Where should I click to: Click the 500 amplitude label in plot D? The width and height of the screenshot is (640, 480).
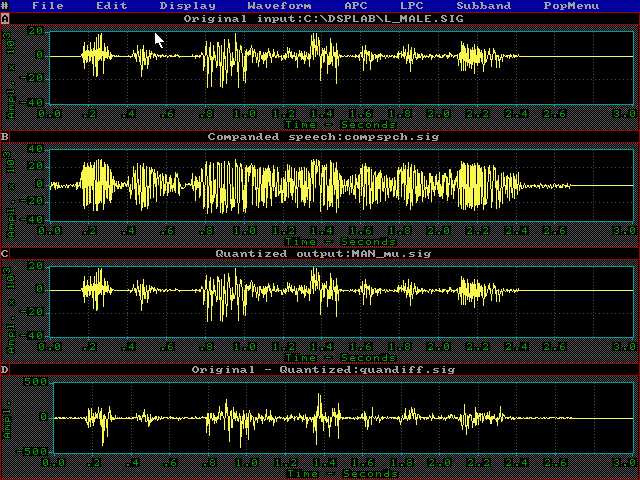(x=36, y=382)
